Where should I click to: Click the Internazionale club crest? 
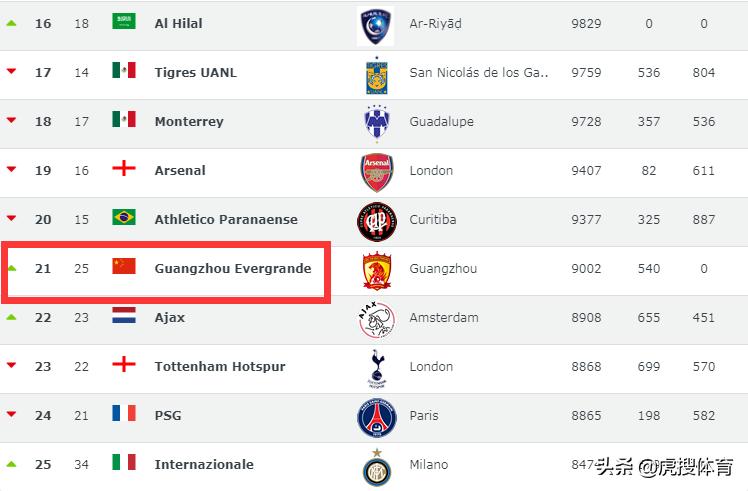pyautogui.click(x=376, y=466)
